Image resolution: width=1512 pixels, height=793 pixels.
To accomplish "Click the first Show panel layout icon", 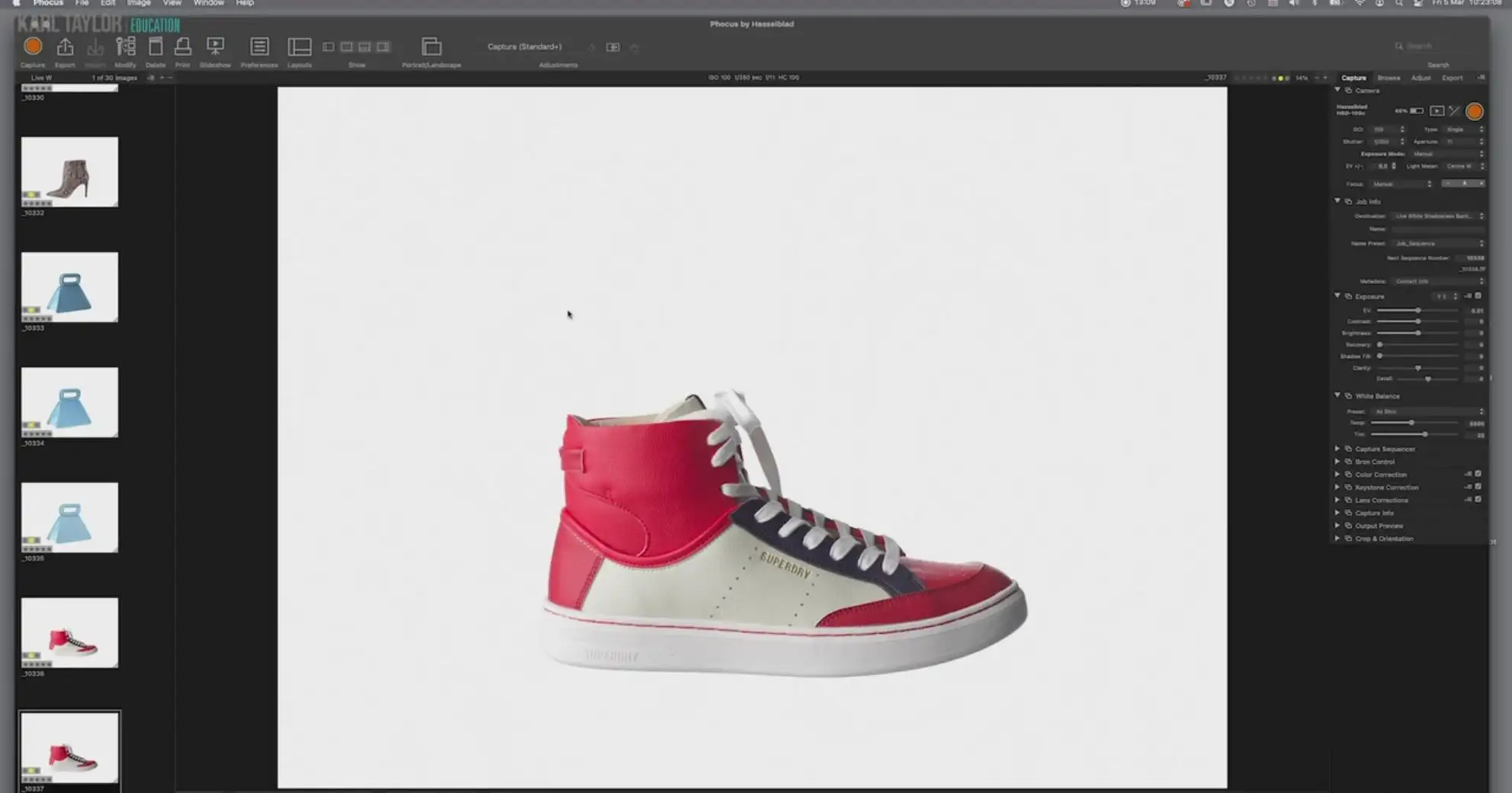I will (x=328, y=47).
